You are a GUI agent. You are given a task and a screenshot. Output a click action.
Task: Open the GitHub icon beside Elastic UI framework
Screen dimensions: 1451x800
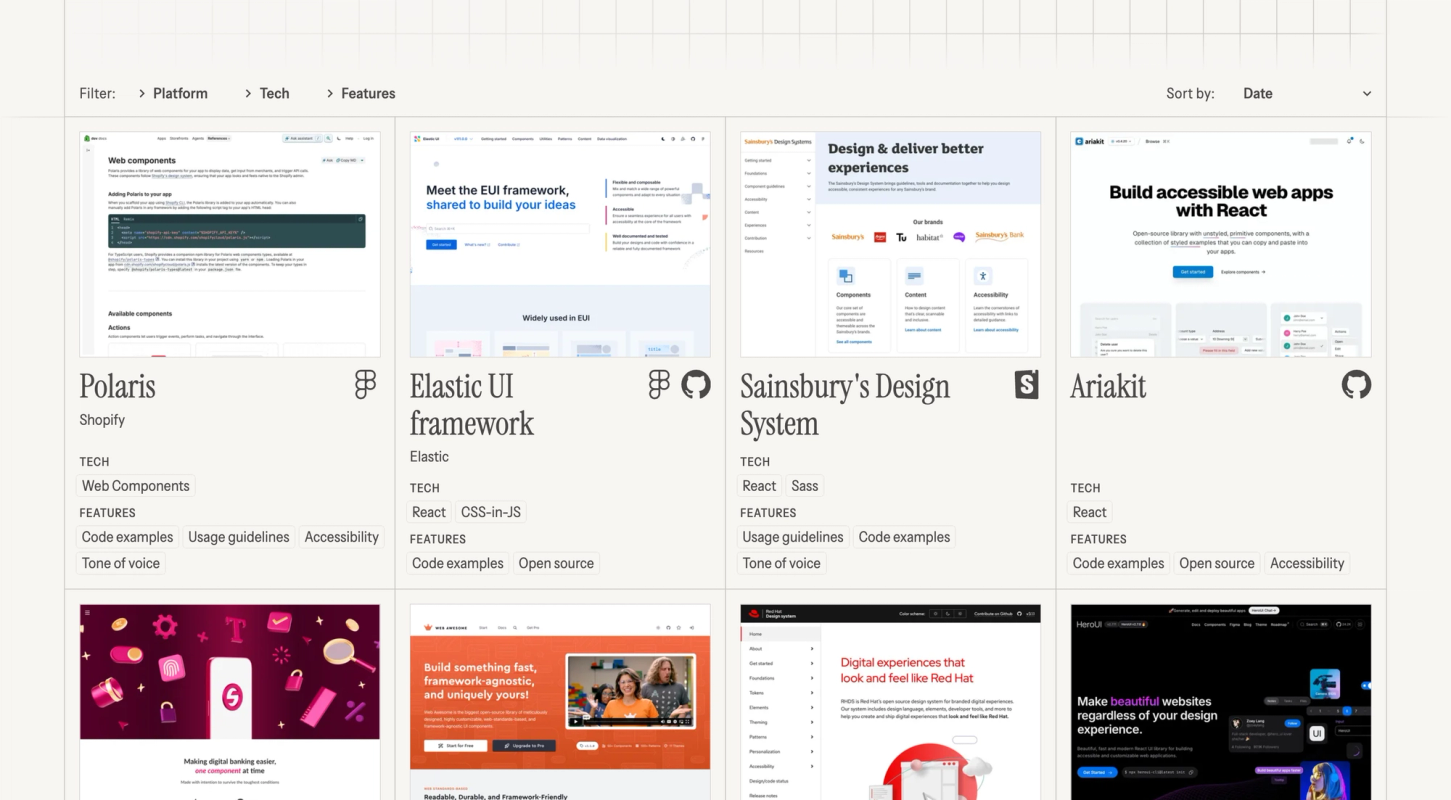coord(696,385)
